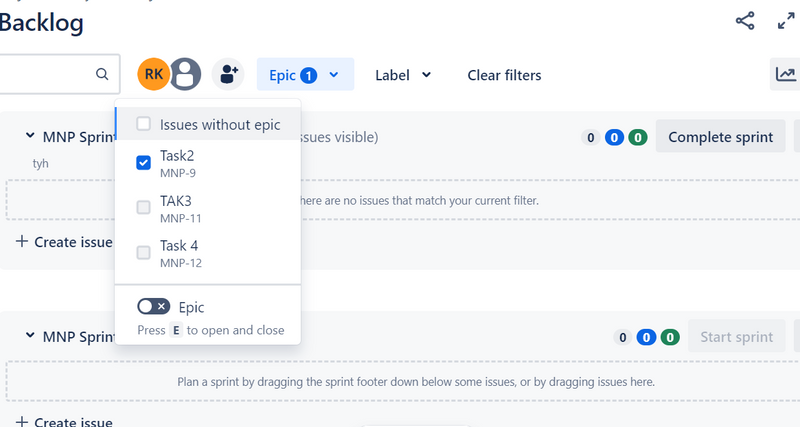Screen dimensions: 800x427
Task: Open the Label filter dropdown
Action: pyautogui.click(x=403, y=75)
